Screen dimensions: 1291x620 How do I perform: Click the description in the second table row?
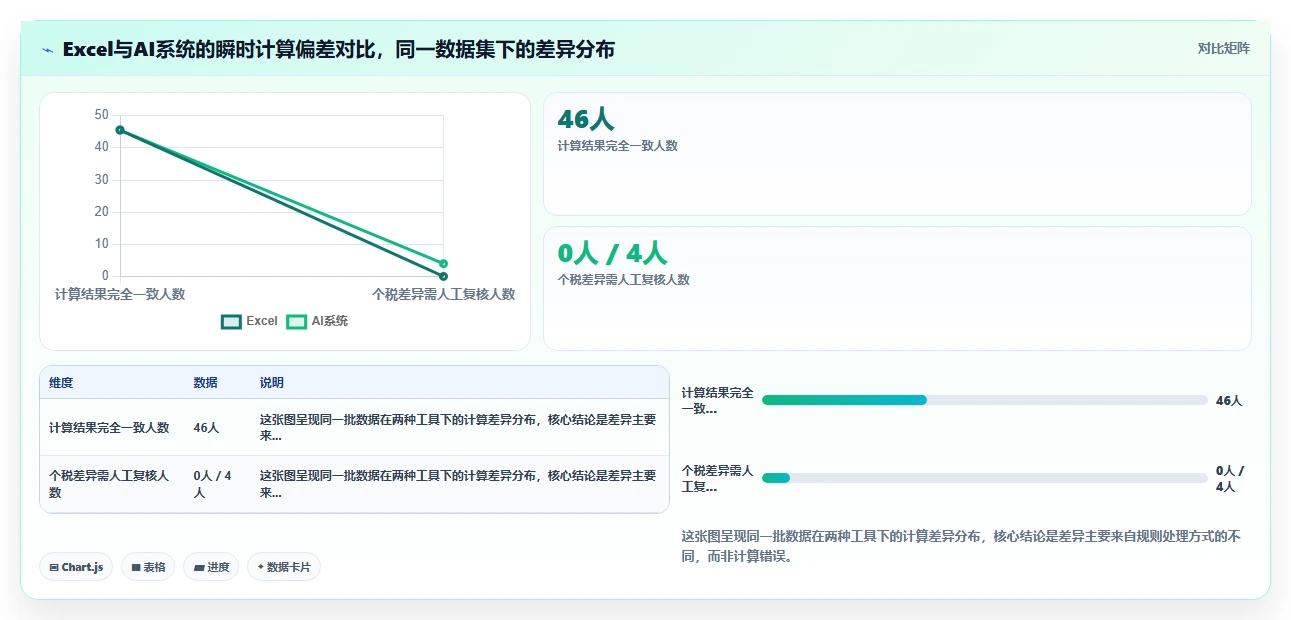click(458, 484)
